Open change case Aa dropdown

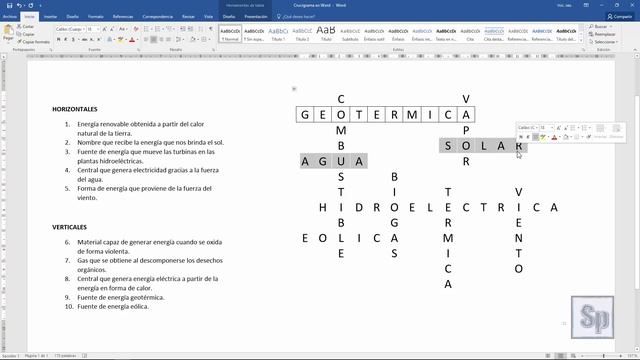coord(122,29)
